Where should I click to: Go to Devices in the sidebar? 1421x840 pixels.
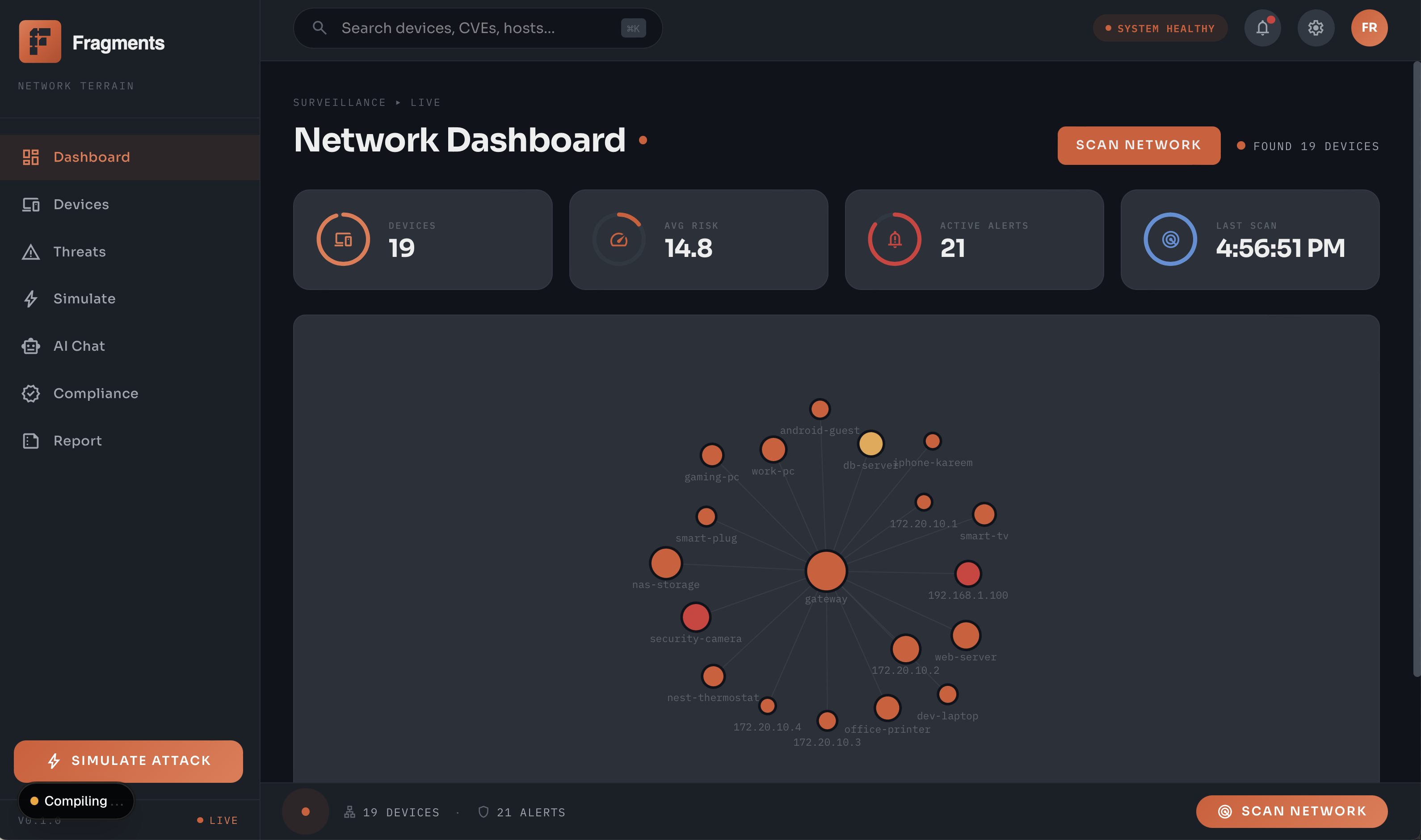[x=81, y=204]
